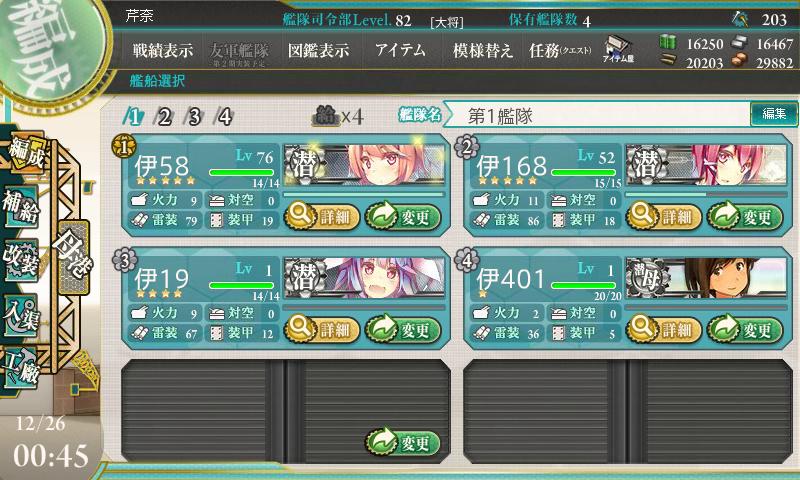Image resolution: width=800 pixels, height=480 pixels.
Task: Click 変更 in empty fifth slot
Action: click(403, 442)
